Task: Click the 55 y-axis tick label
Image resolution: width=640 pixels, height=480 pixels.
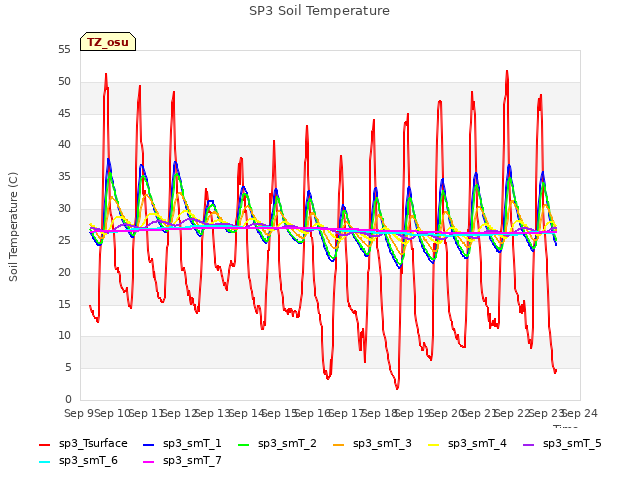Action: (64, 50)
